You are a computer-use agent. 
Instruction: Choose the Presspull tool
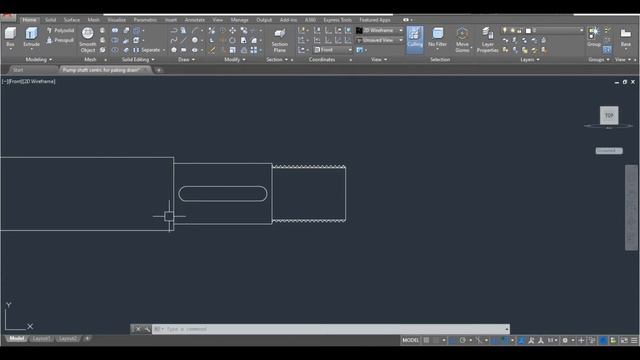pos(60,40)
